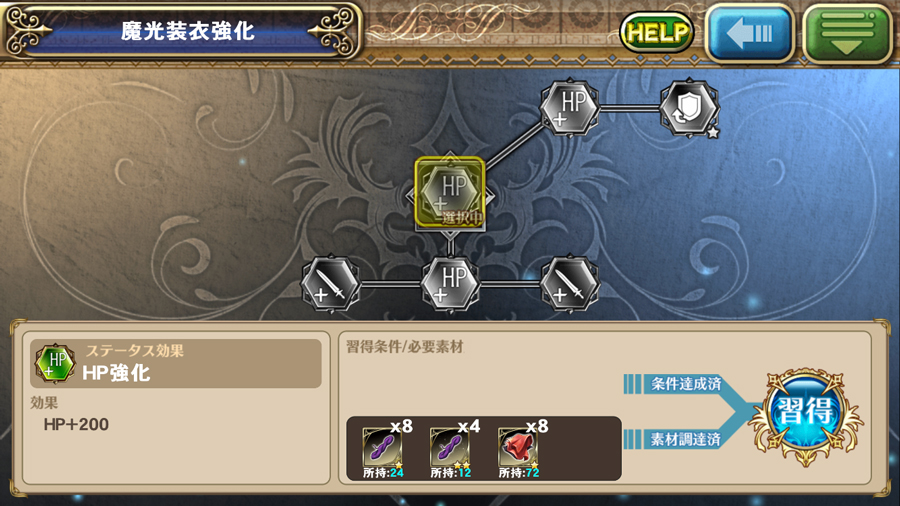This screenshot has height=506, width=900.
Task: Click the HP+200 effect text
Action: pyautogui.click(x=76, y=425)
